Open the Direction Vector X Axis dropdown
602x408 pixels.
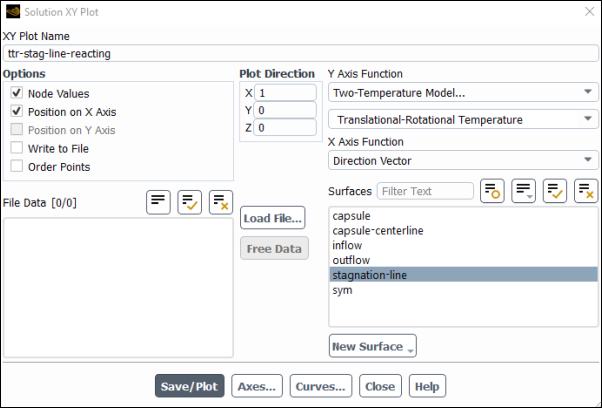(x=463, y=160)
